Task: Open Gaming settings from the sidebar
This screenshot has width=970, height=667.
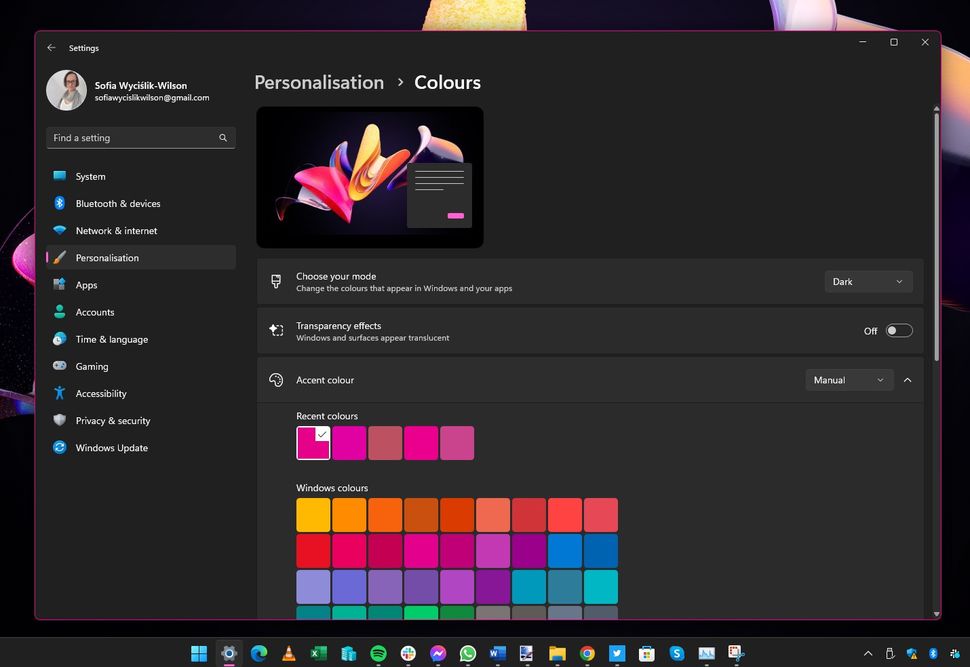Action: point(91,366)
